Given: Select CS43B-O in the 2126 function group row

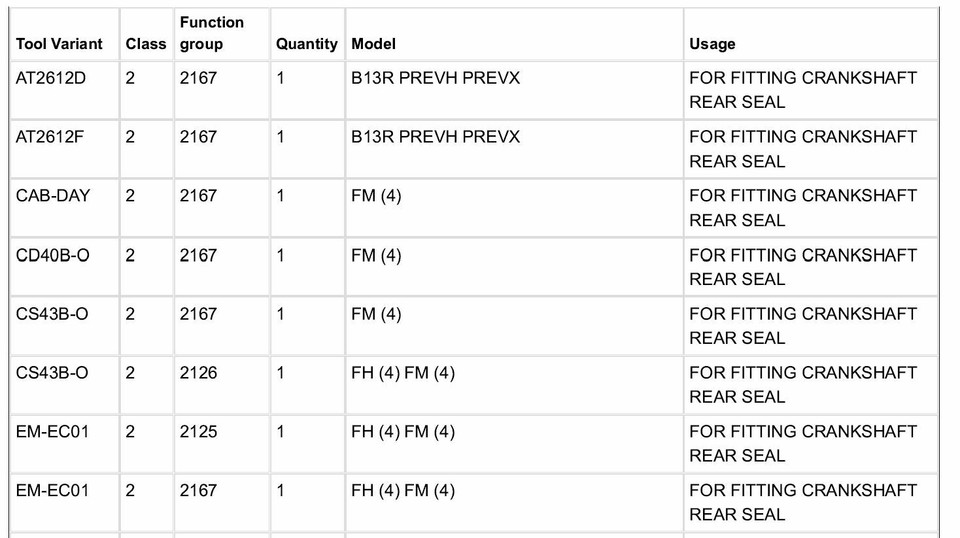Looking at the screenshot, I should pos(52,373).
